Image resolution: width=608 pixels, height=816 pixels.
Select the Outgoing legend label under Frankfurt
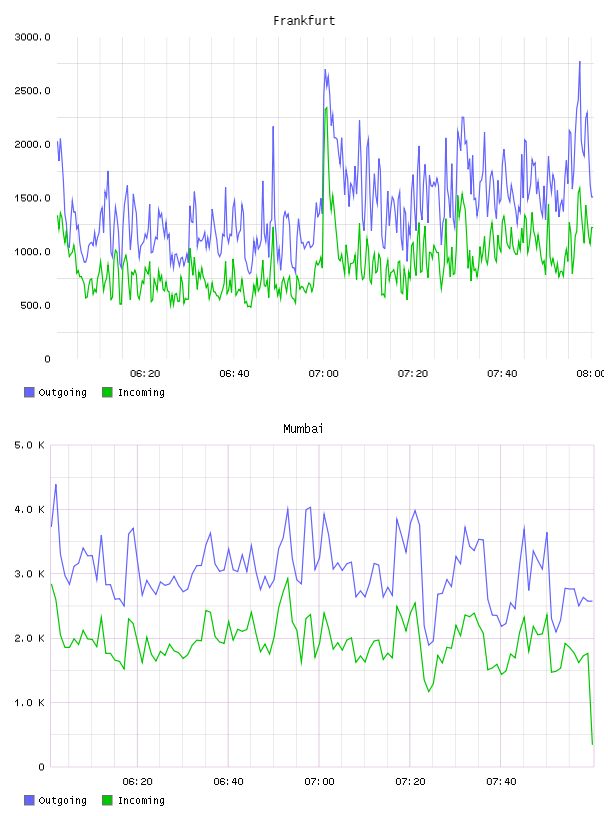(62, 392)
